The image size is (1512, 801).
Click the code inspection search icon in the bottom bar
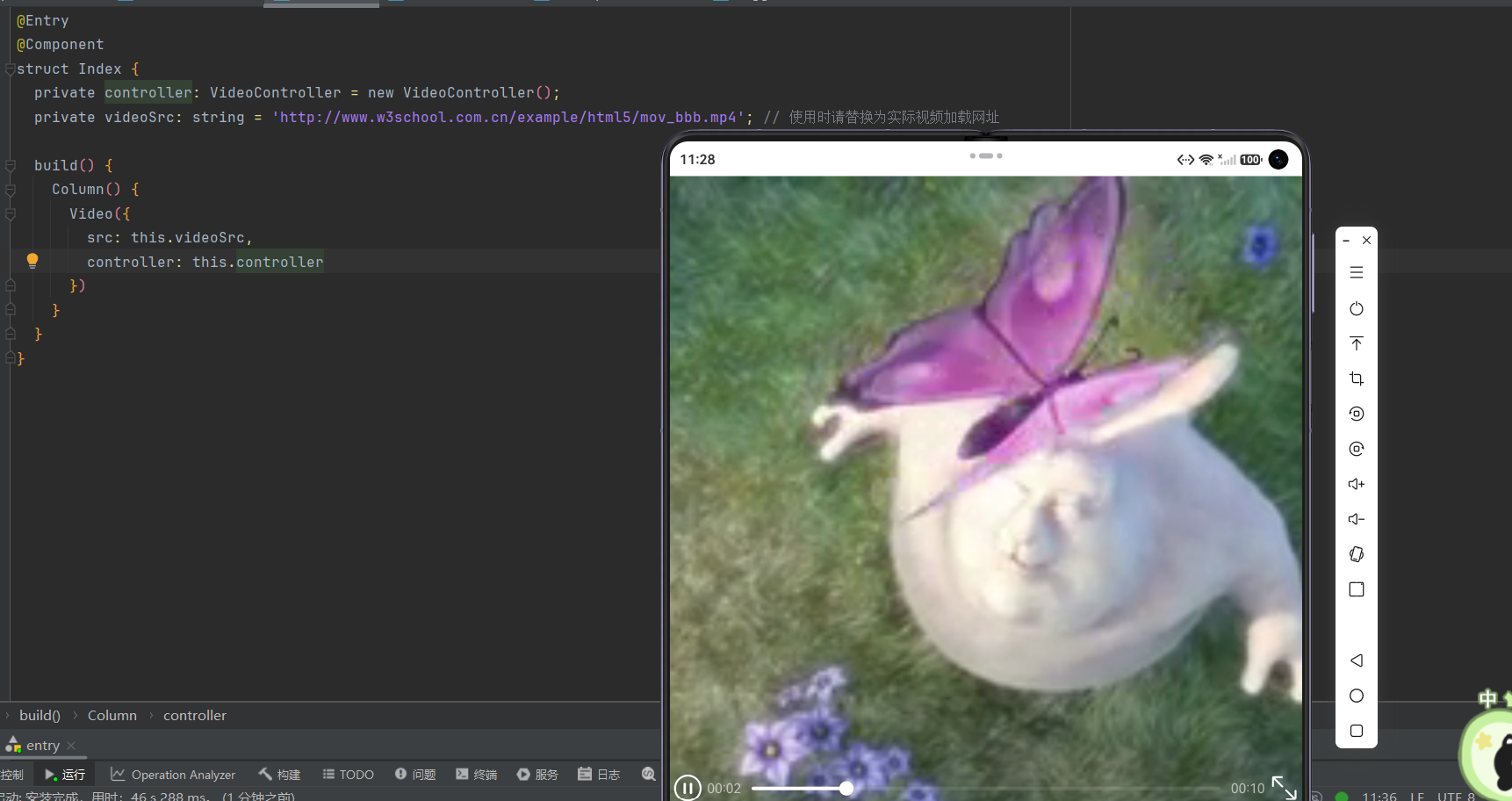pyautogui.click(x=649, y=774)
